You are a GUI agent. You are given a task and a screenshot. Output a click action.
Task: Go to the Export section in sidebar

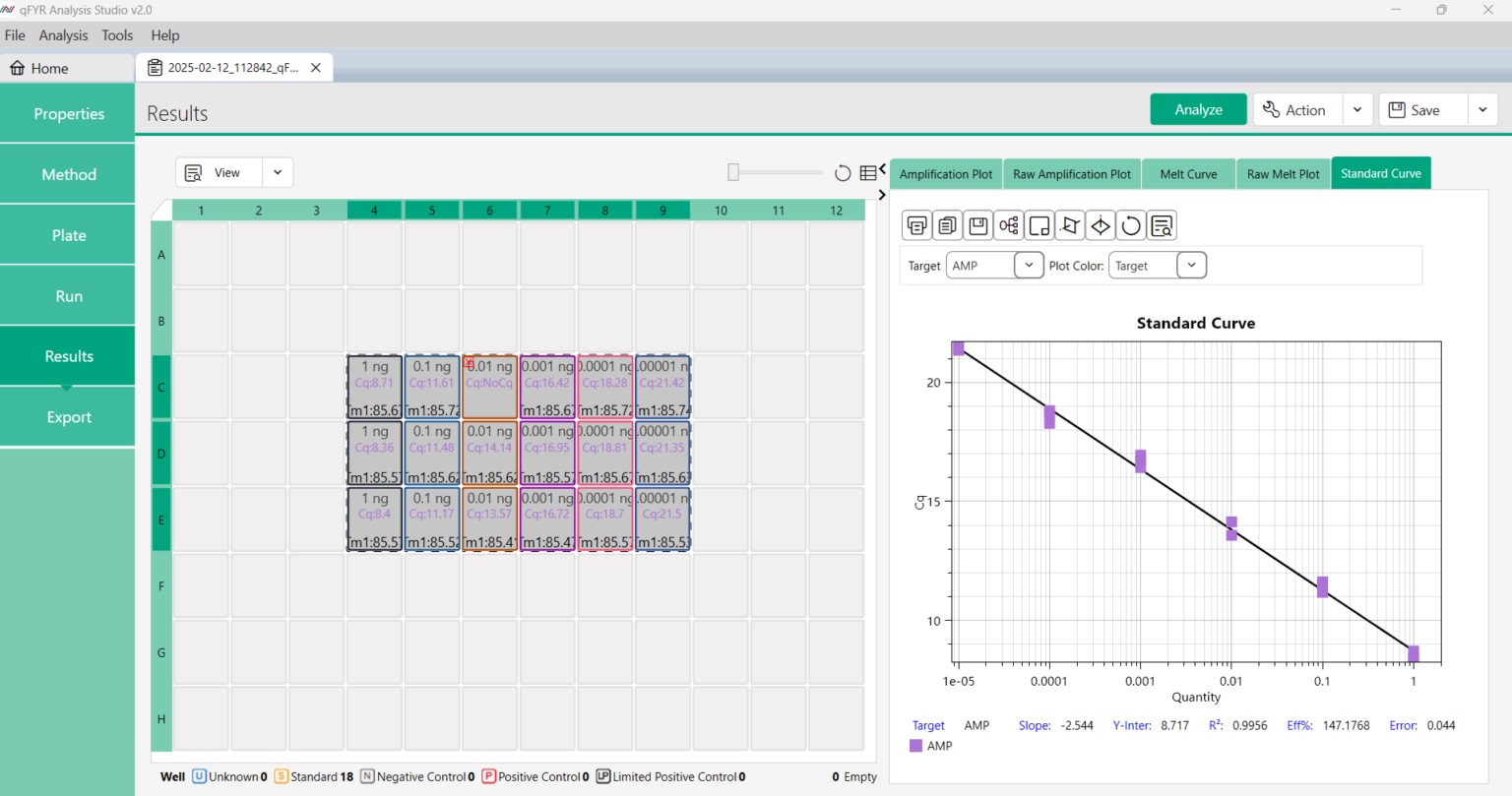point(68,417)
